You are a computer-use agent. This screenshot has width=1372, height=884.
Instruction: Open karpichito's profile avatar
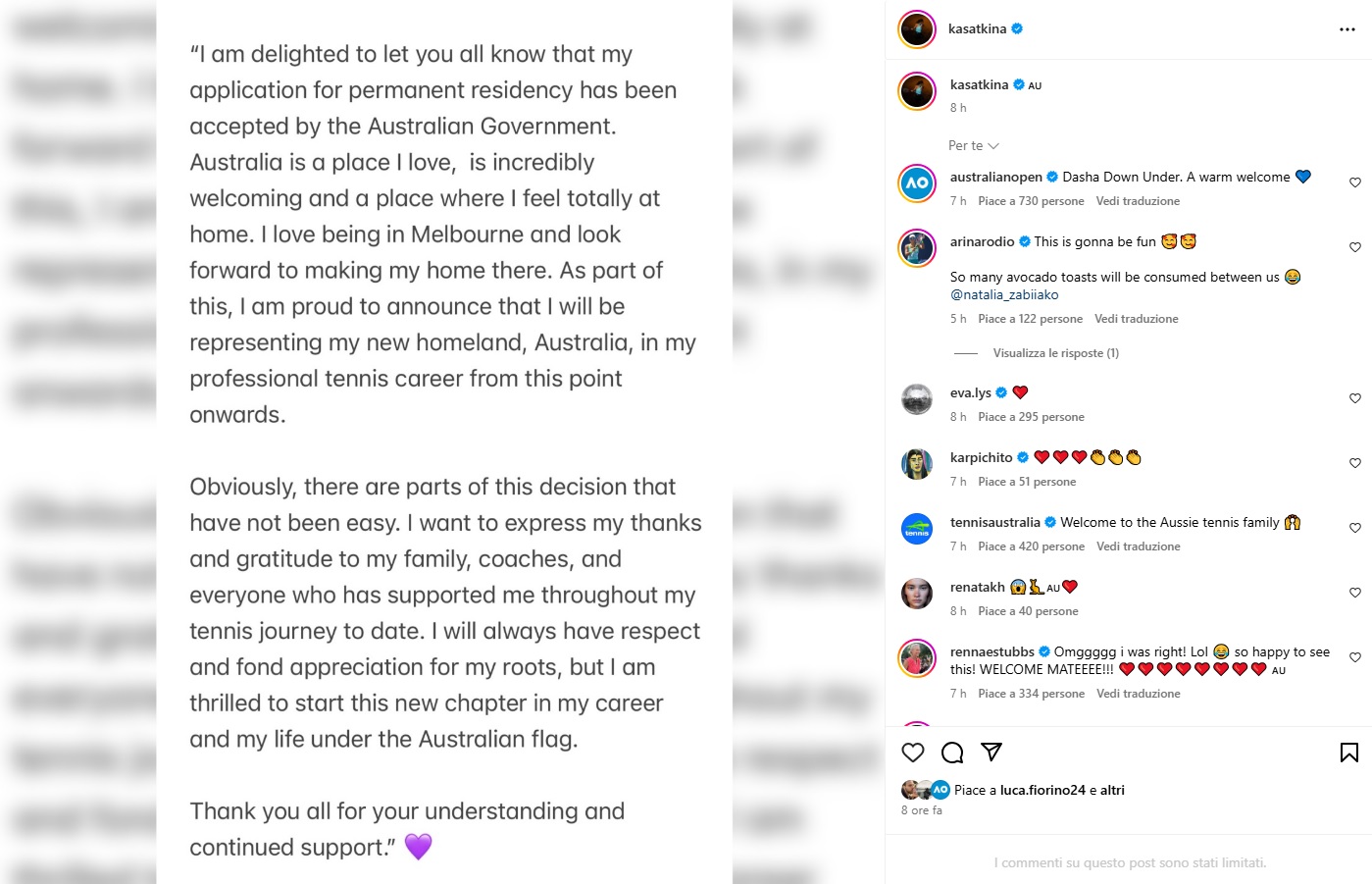[917, 464]
